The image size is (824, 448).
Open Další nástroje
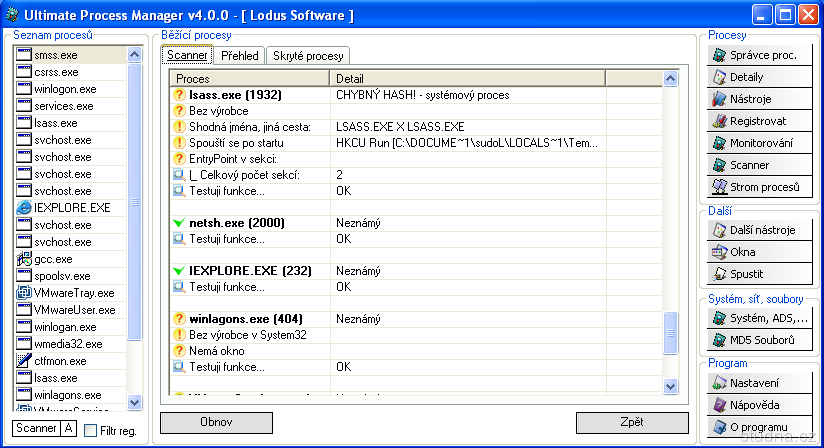pyautogui.click(x=759, y=230)
